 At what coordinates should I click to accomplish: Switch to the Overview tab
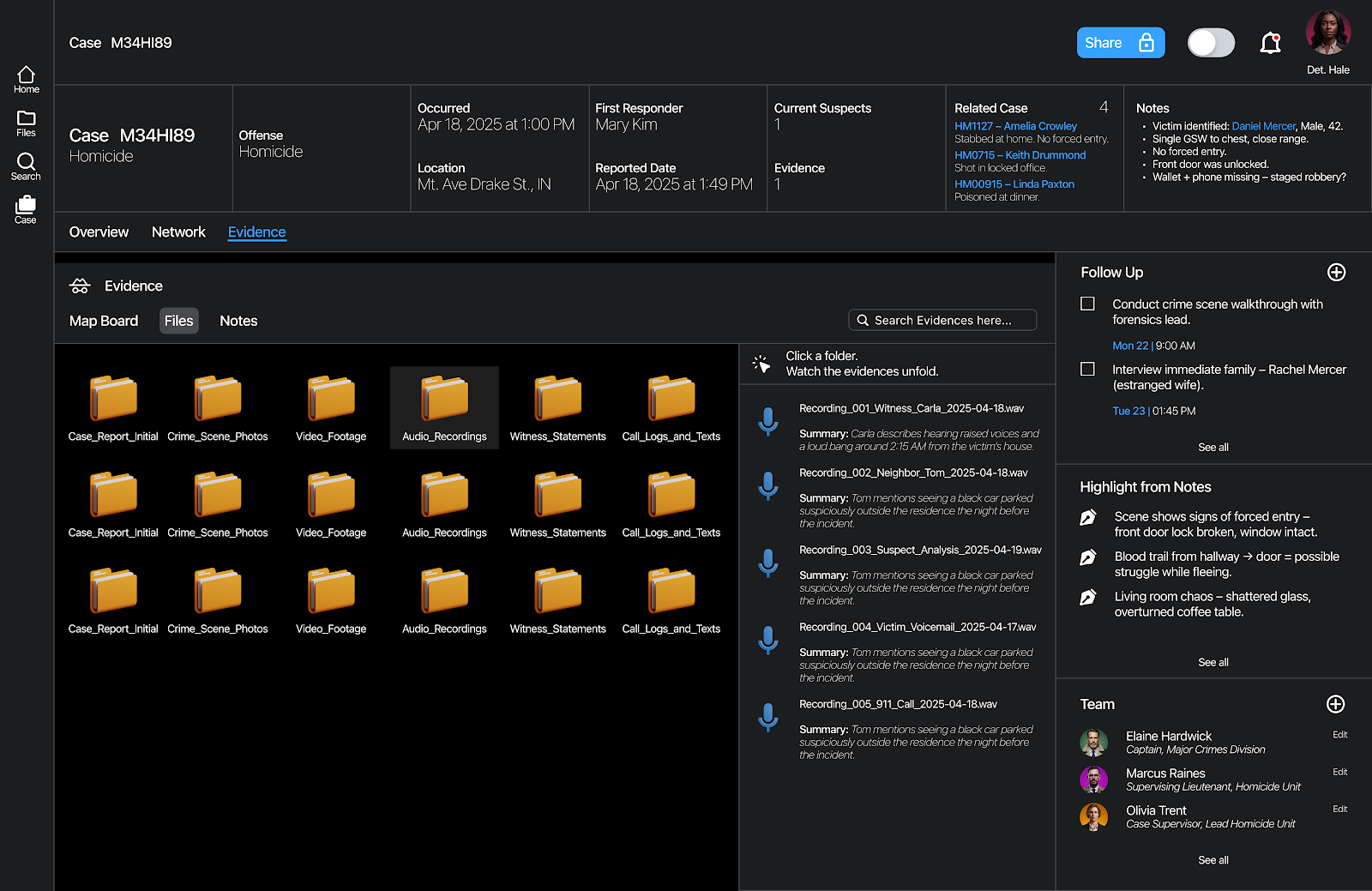tap(99, 232)
